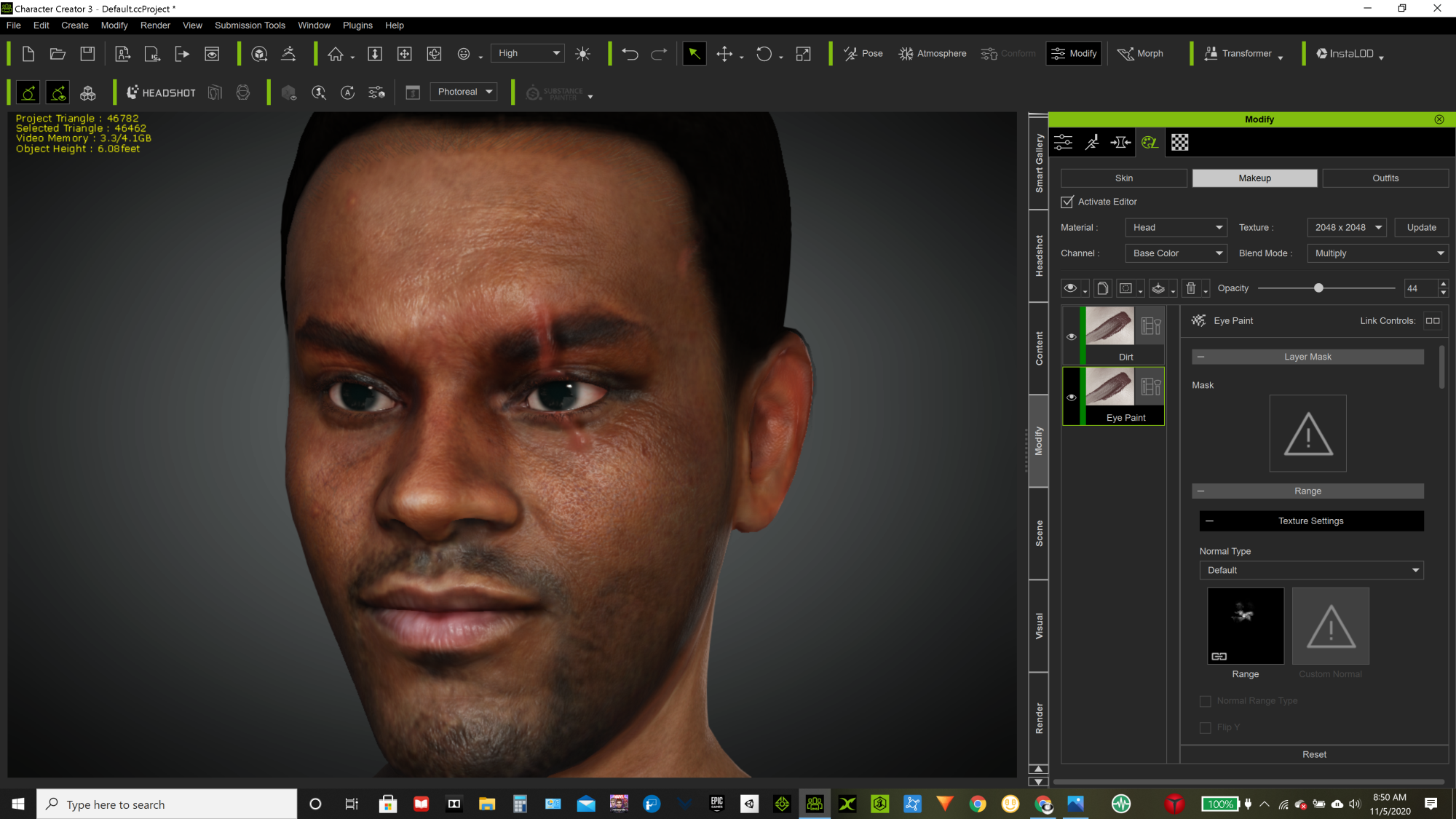Toggle the all-layers visibility eye button
Image resolution: width=1456 pixels, height=819 pixels.
[1070, 288]
